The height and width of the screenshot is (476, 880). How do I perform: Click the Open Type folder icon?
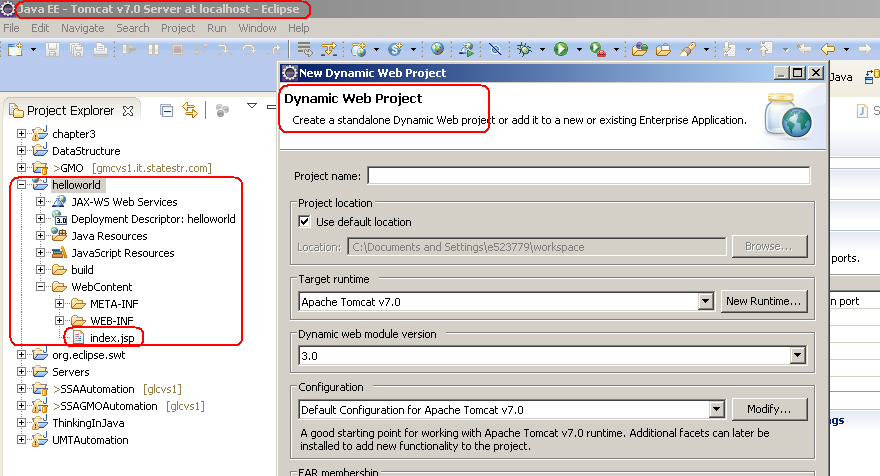[640, 49]
